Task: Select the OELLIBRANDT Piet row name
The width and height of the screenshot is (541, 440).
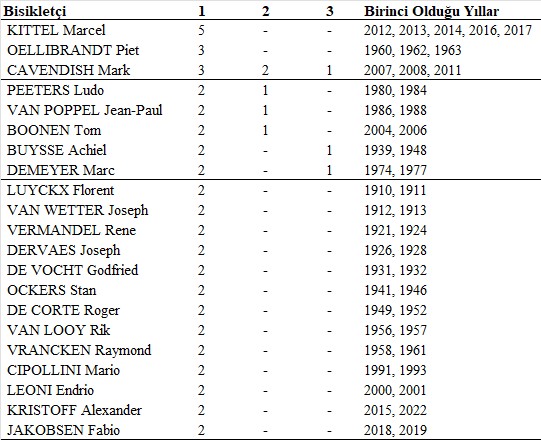Action: pyautogui.click(x=73, y=50)
